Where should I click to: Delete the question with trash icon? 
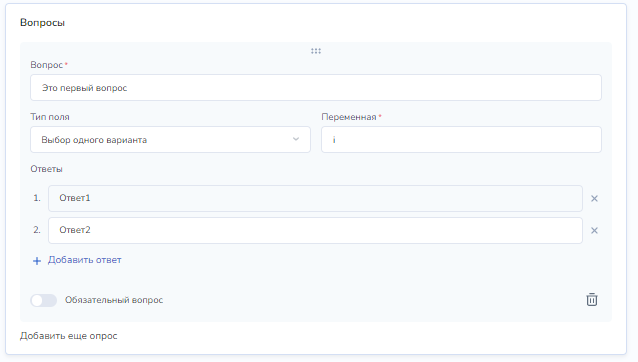point(592,299)
